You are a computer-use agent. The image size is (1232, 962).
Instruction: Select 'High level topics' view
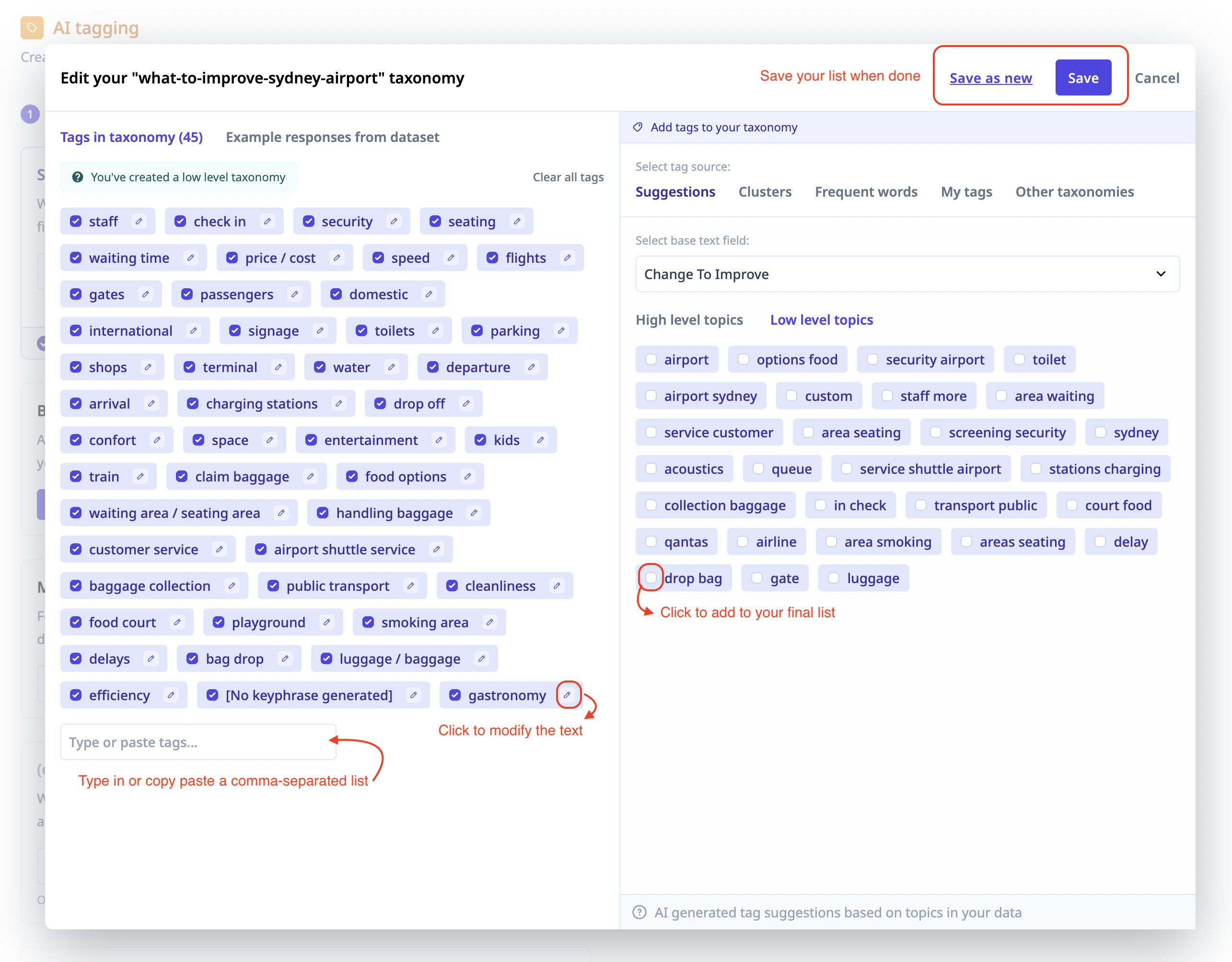[x=689, y=320]
